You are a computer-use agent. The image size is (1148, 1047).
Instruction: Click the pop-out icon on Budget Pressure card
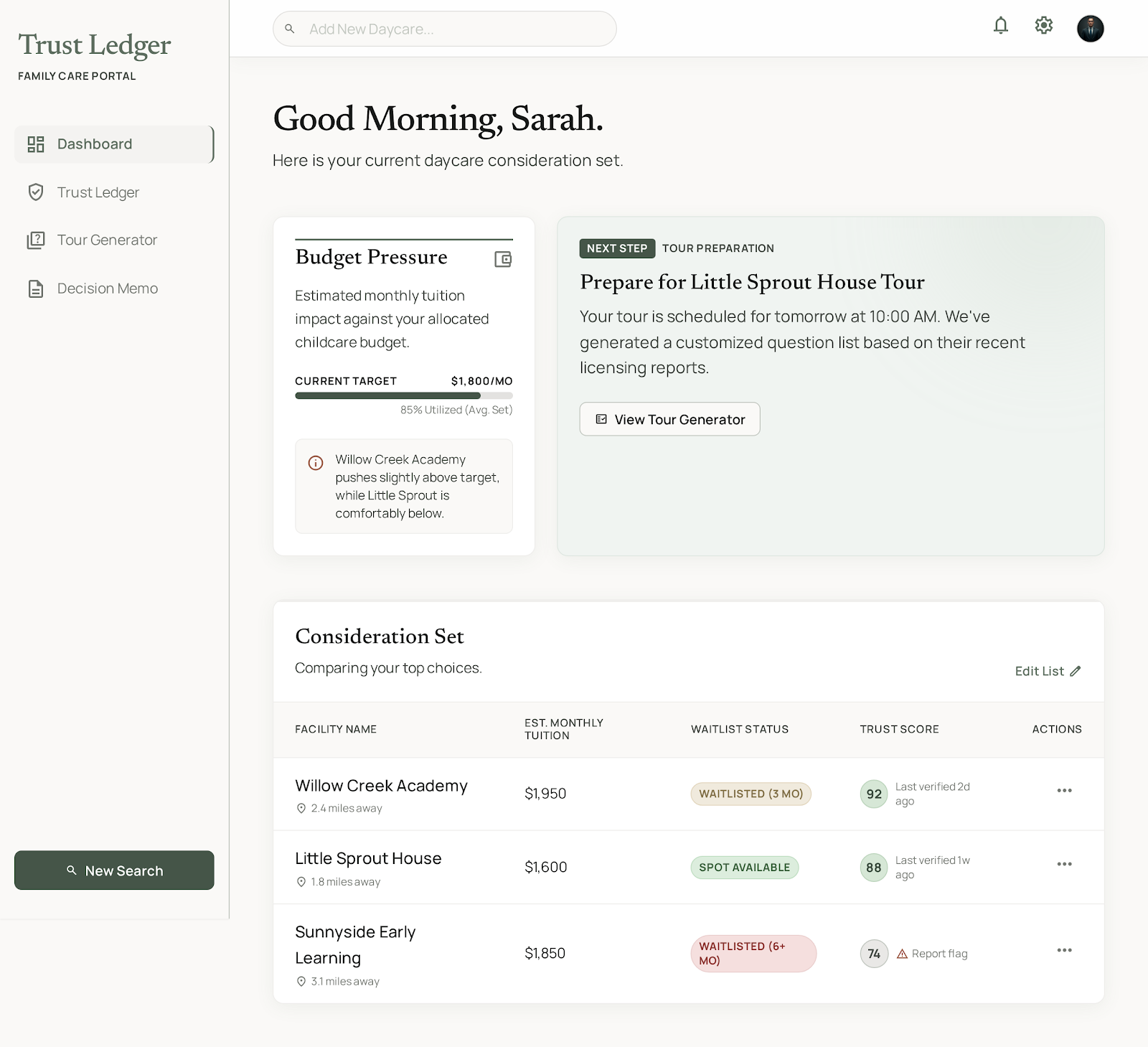503,259
